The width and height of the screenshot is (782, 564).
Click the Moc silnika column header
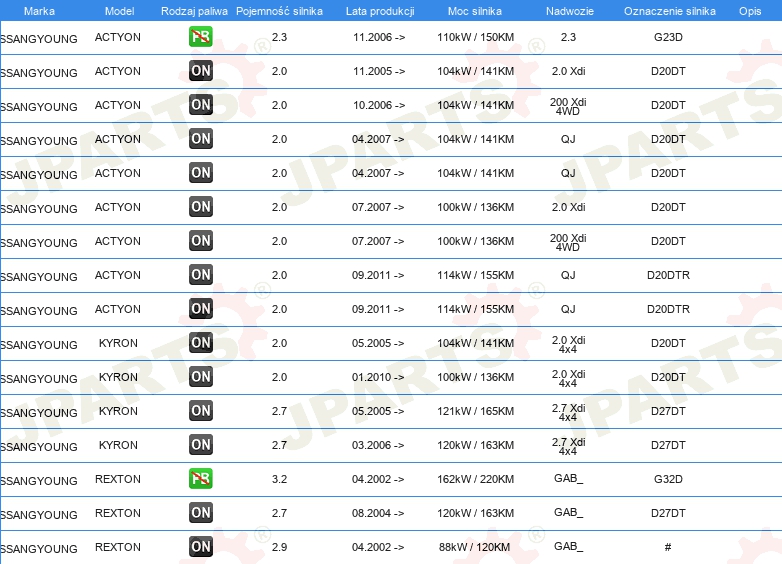coord(475,11)
